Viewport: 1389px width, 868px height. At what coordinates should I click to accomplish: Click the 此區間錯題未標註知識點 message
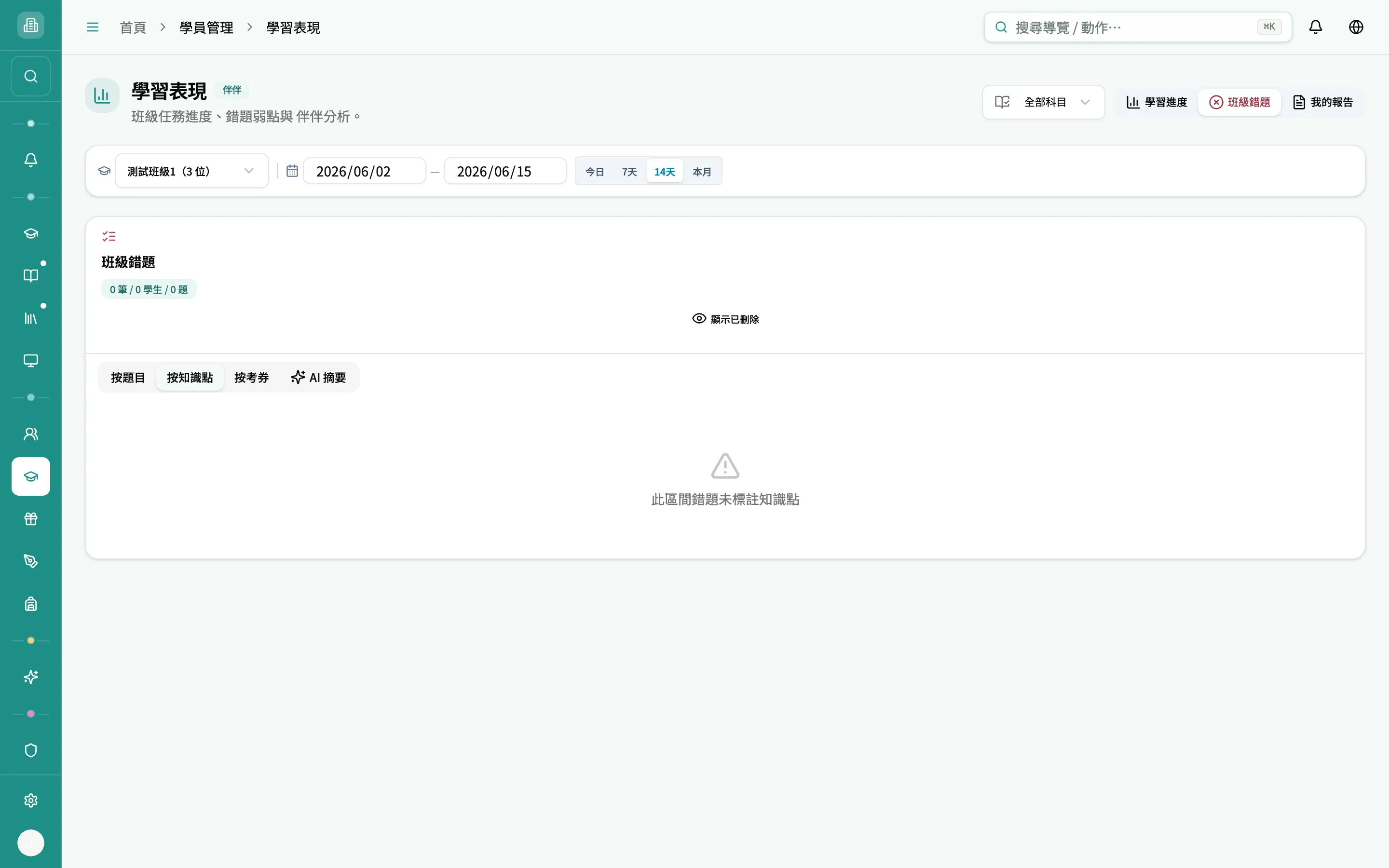(x=725, y=500)
